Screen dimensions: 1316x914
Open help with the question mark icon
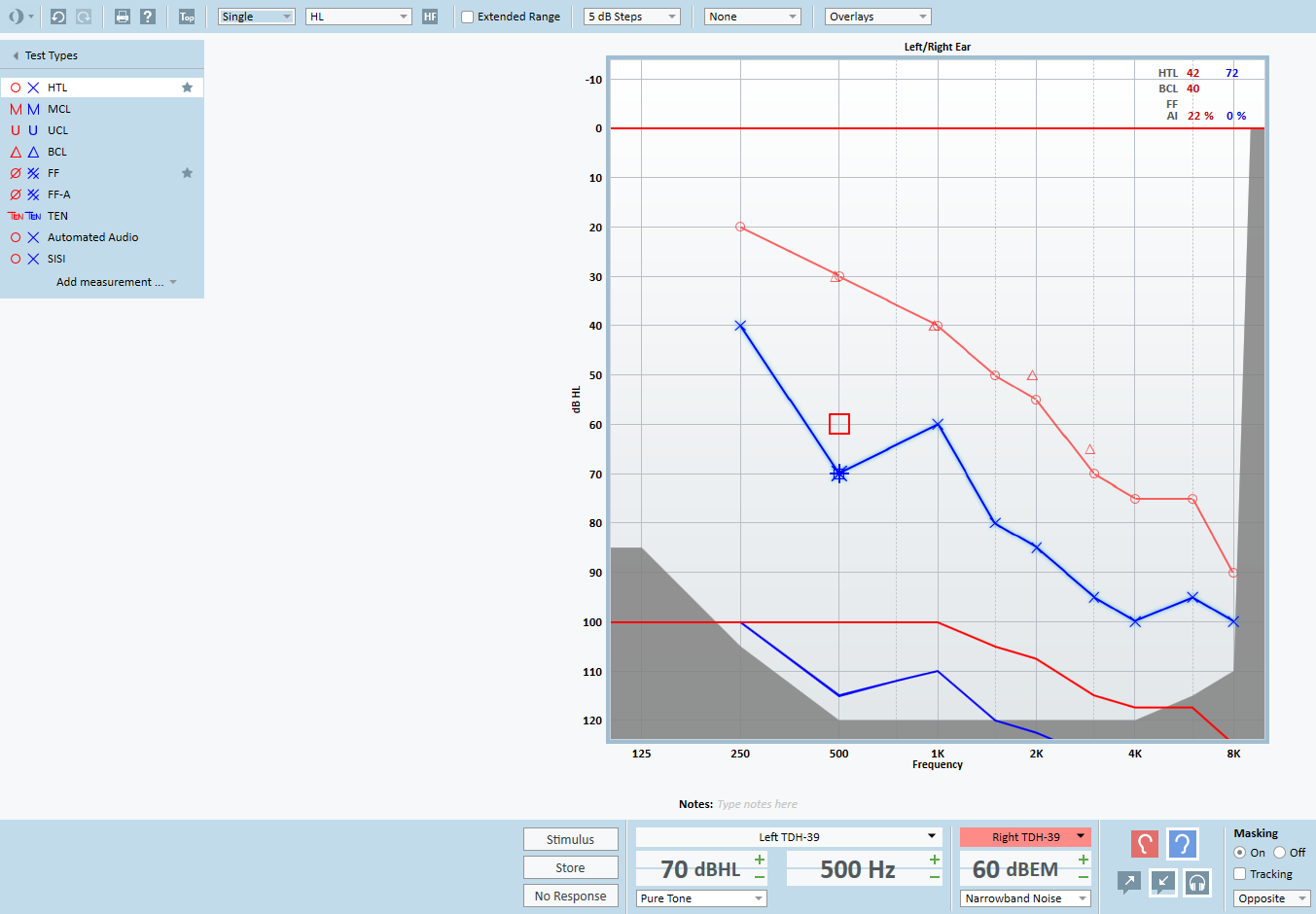(x=148, y=17)
